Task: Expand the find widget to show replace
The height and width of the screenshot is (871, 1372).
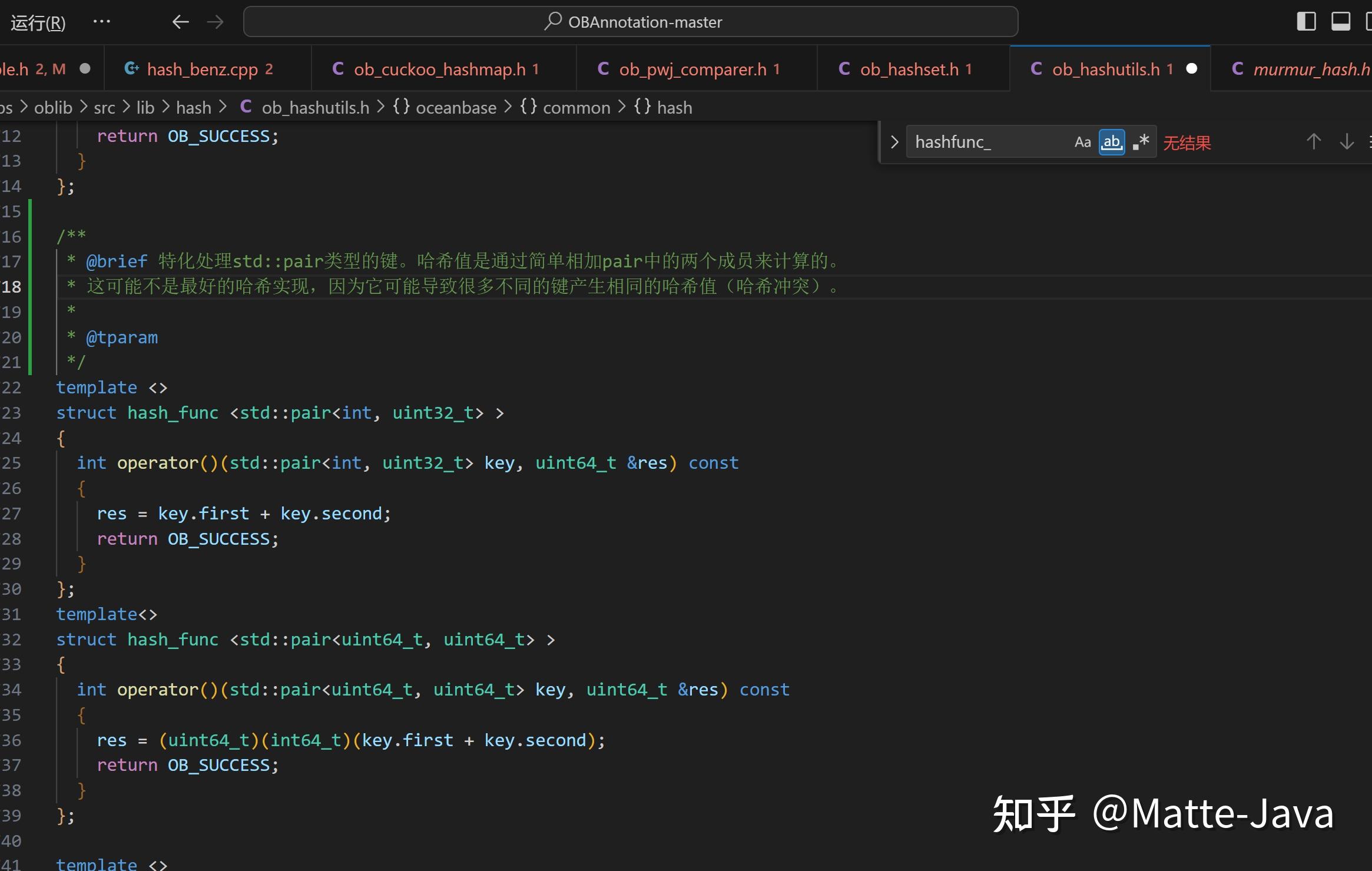Action: [894, 141]
